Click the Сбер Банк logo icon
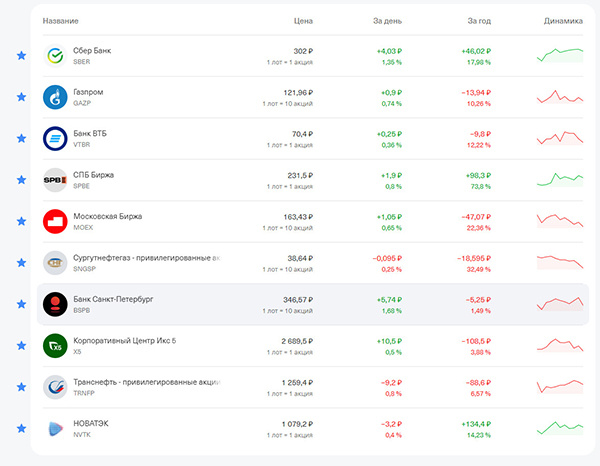This screenshot has width=600, height=466. pyautogui.click(x=55, y=55)
